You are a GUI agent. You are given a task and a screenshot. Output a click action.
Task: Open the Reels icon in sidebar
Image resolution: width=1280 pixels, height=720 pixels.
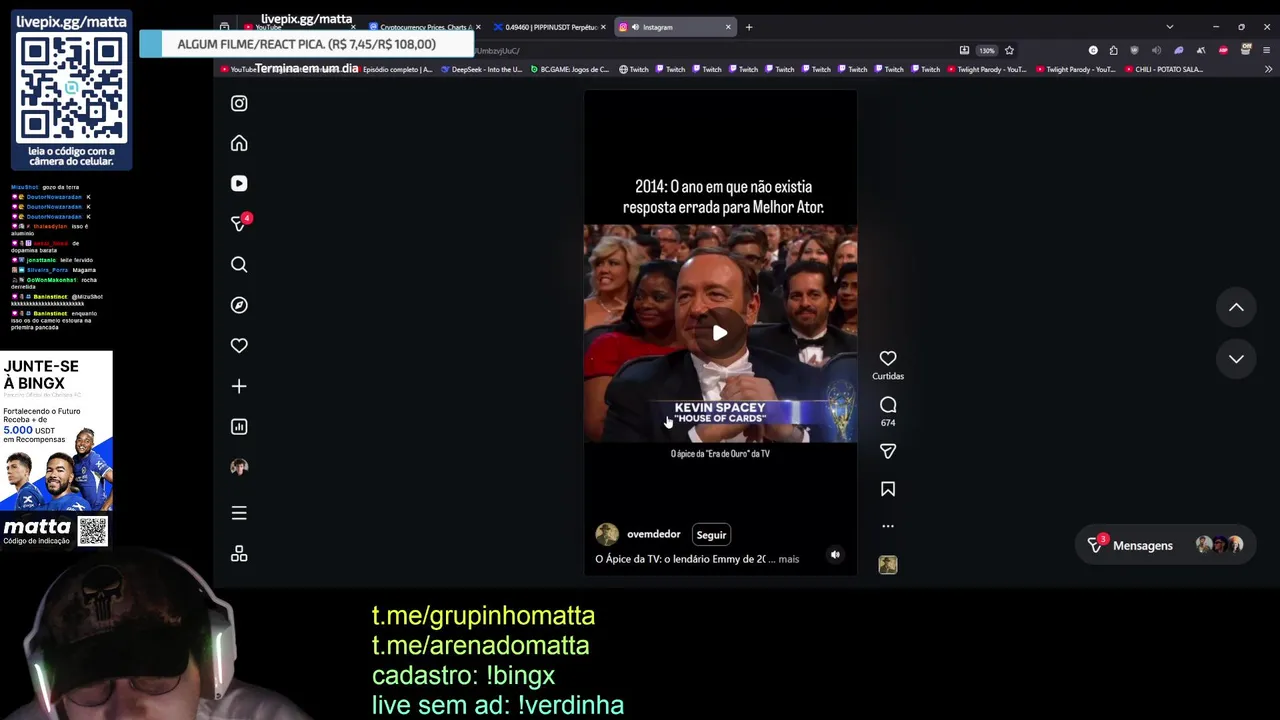[239, 184]
